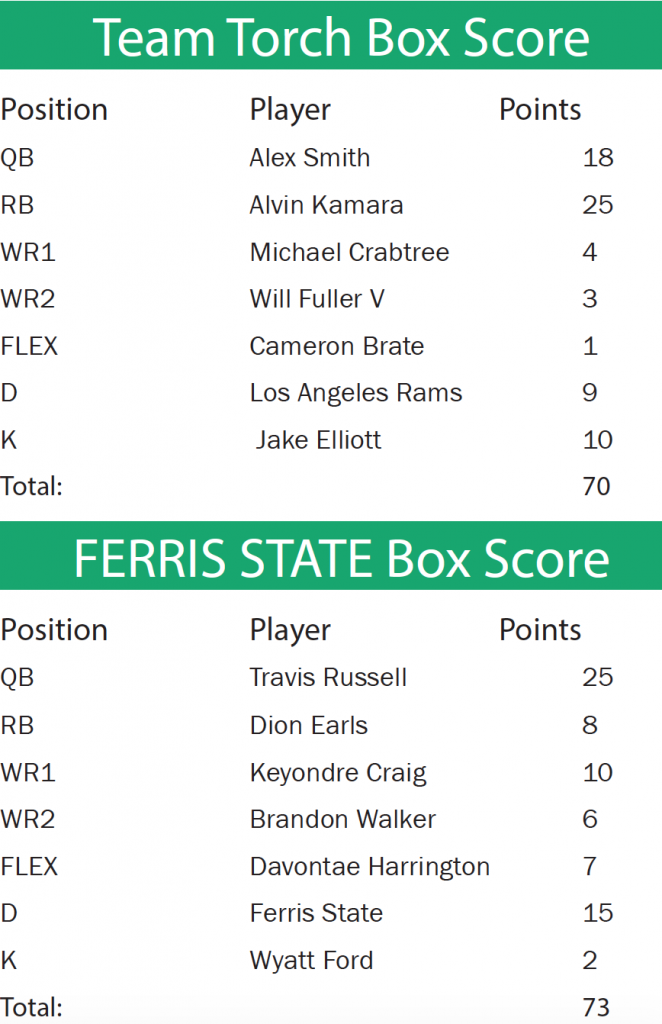Select the Los Angeles Rams defense entry
662x1024 pixels.
tap(356, 393)
